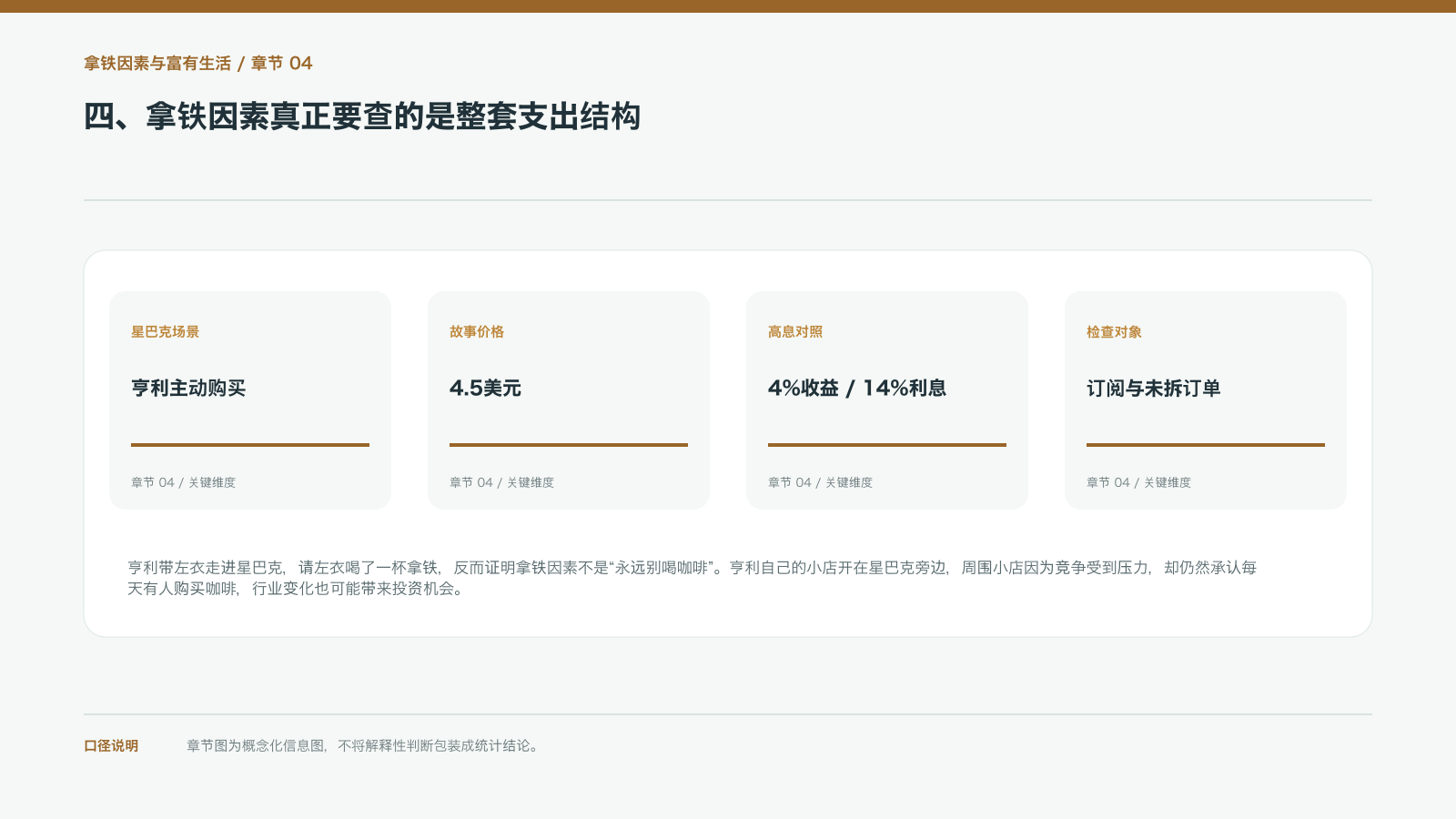Image resolution: width=1456 pixels, height=819 pixels.
Task: Select the title 四、拿铁因素真正要查的是整套支出结构
Action: [362, 116]
